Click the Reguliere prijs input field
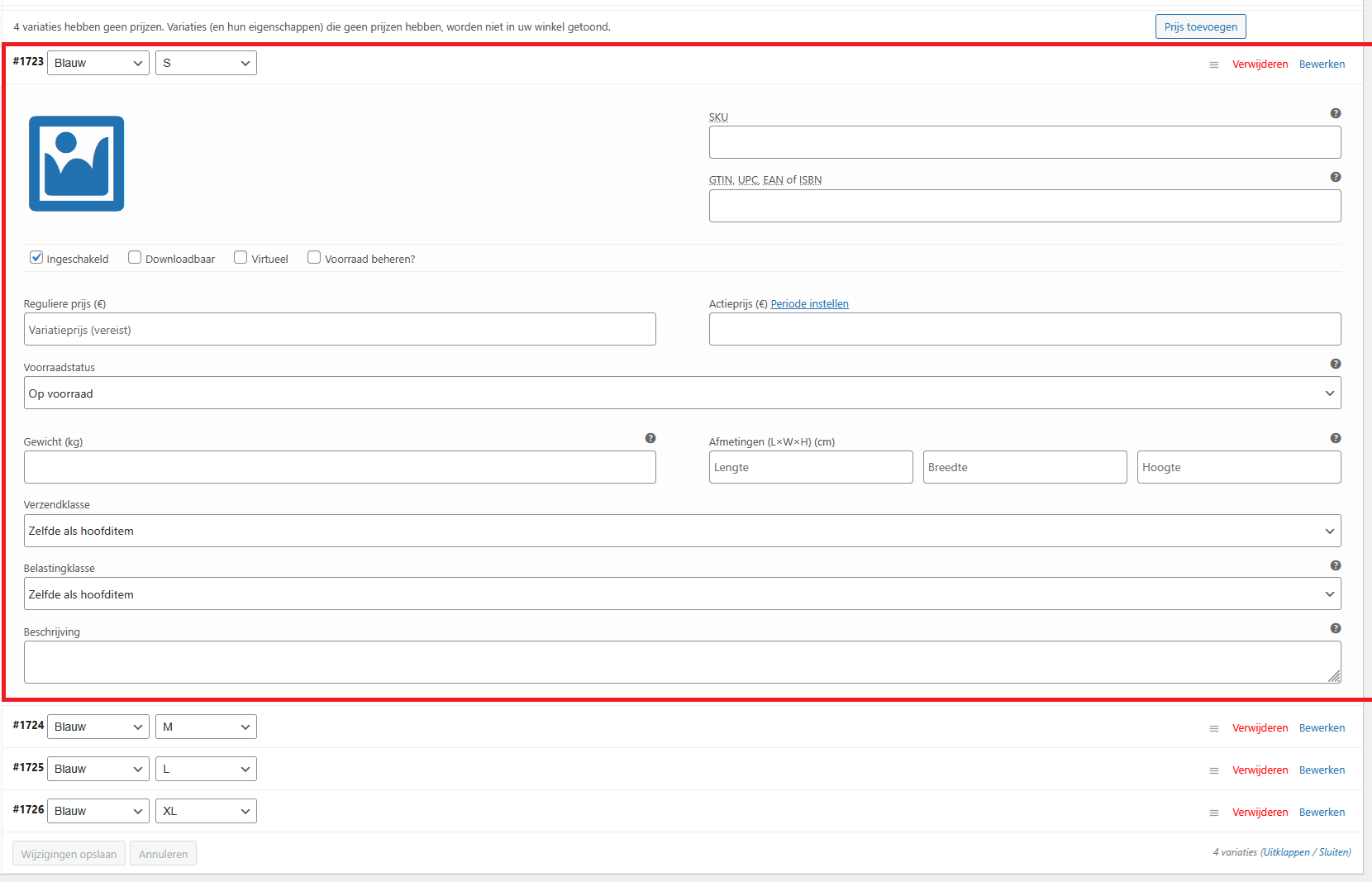1372x882 pixels. coord(340,330)
